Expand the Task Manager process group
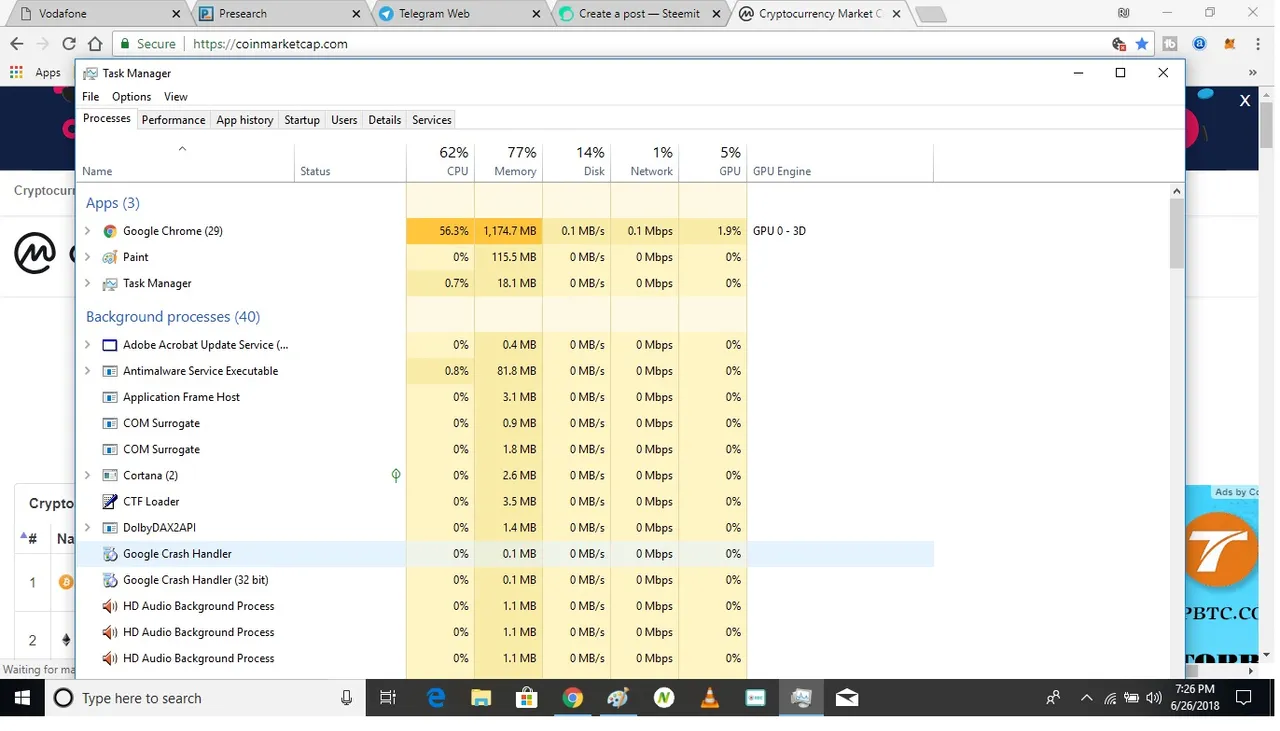This screenshot has width=1280, height=731. (x=87, y=283)
